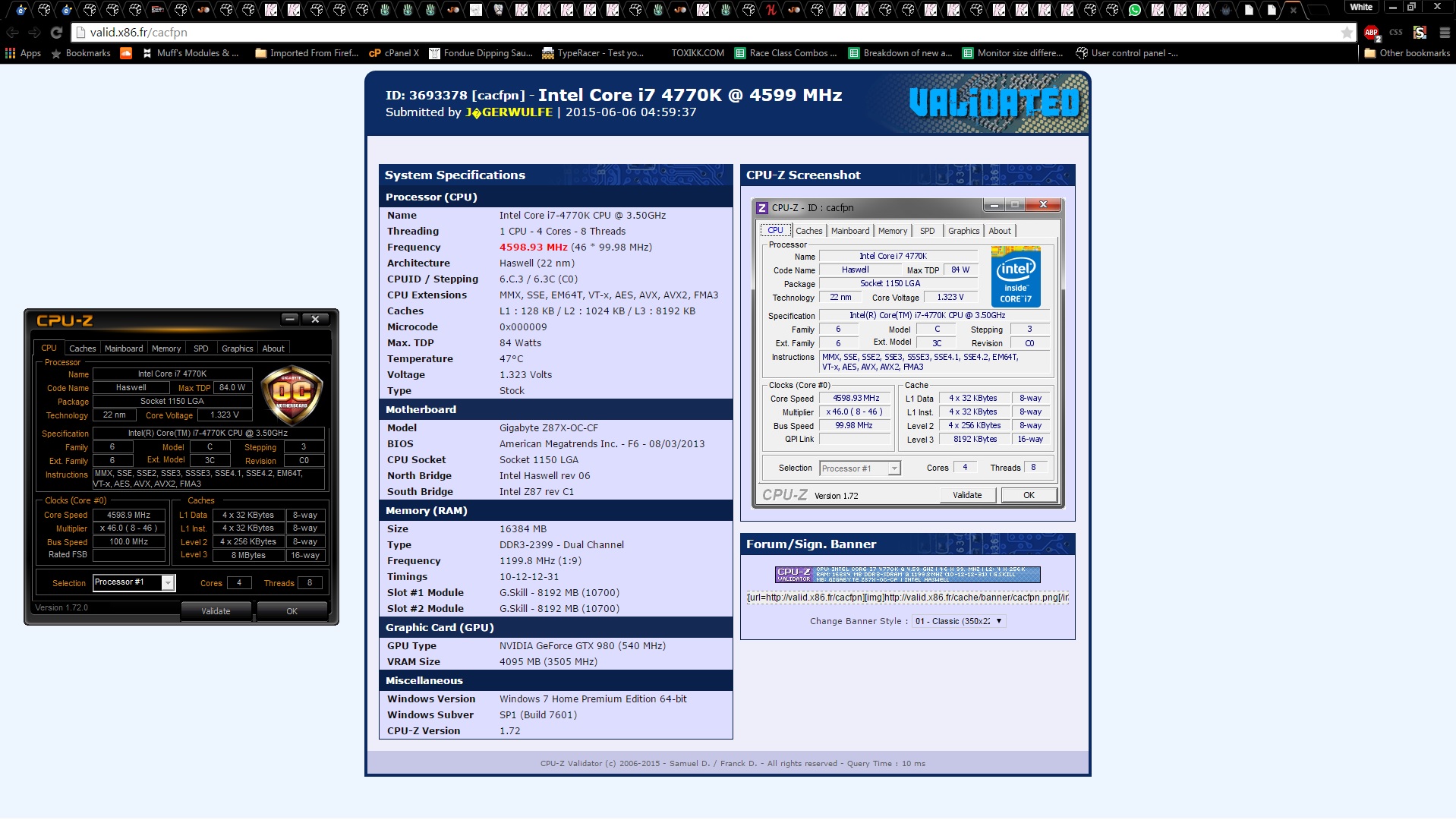
Task: Click Core Speed 4598.9 MHz field in dark CPU-Z
Action: 128,515
